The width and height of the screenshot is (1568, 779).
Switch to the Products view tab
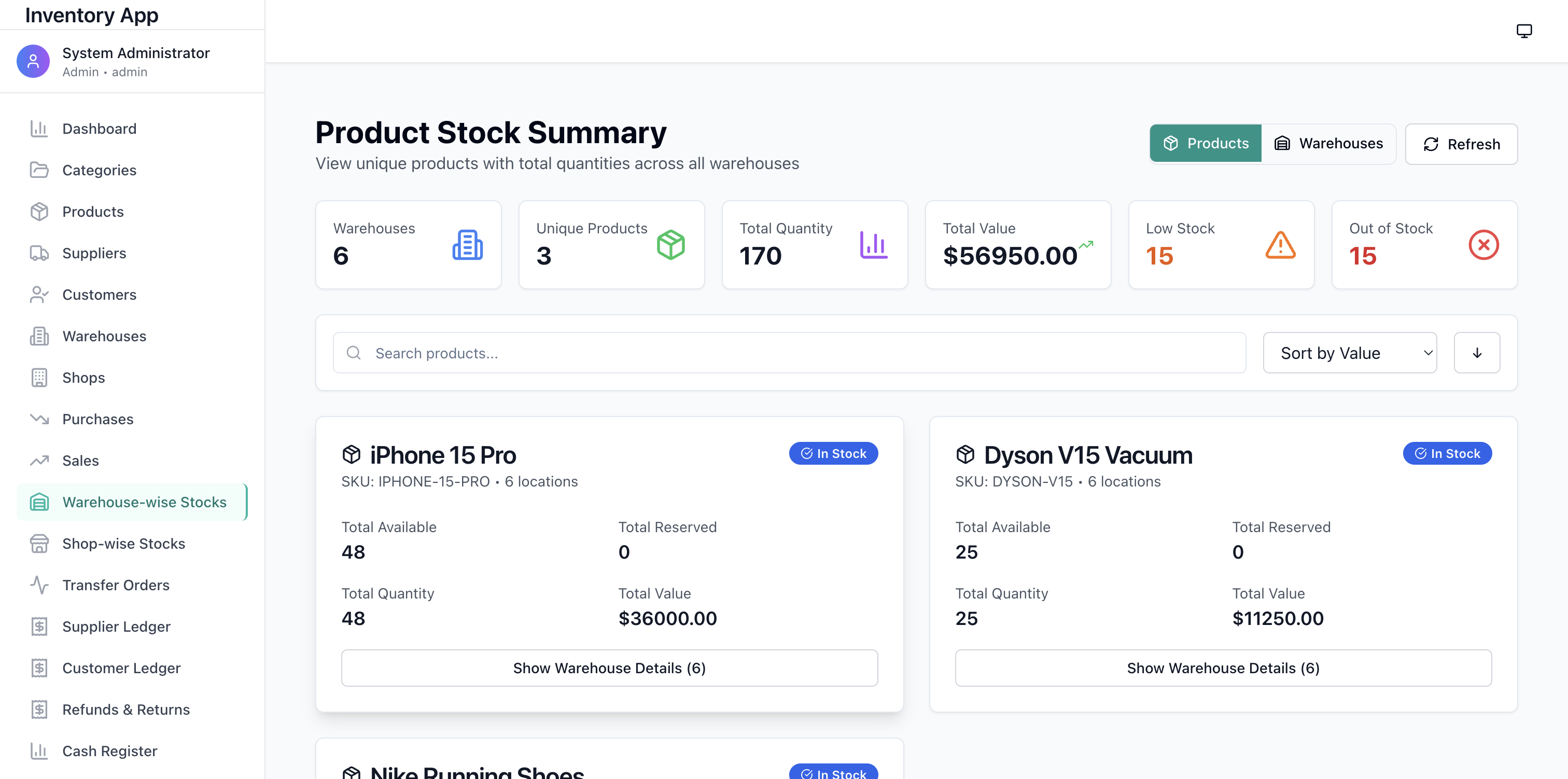pos(1205,143)
